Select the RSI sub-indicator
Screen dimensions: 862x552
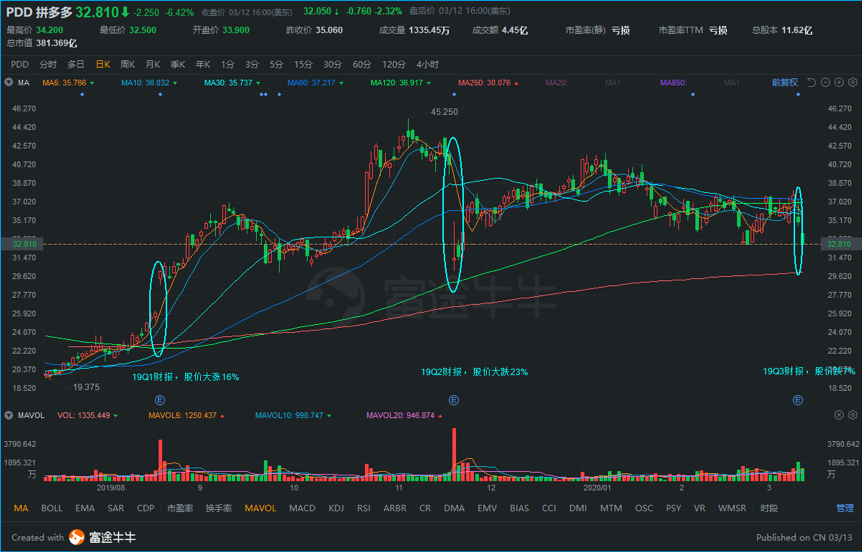point(363,509)
